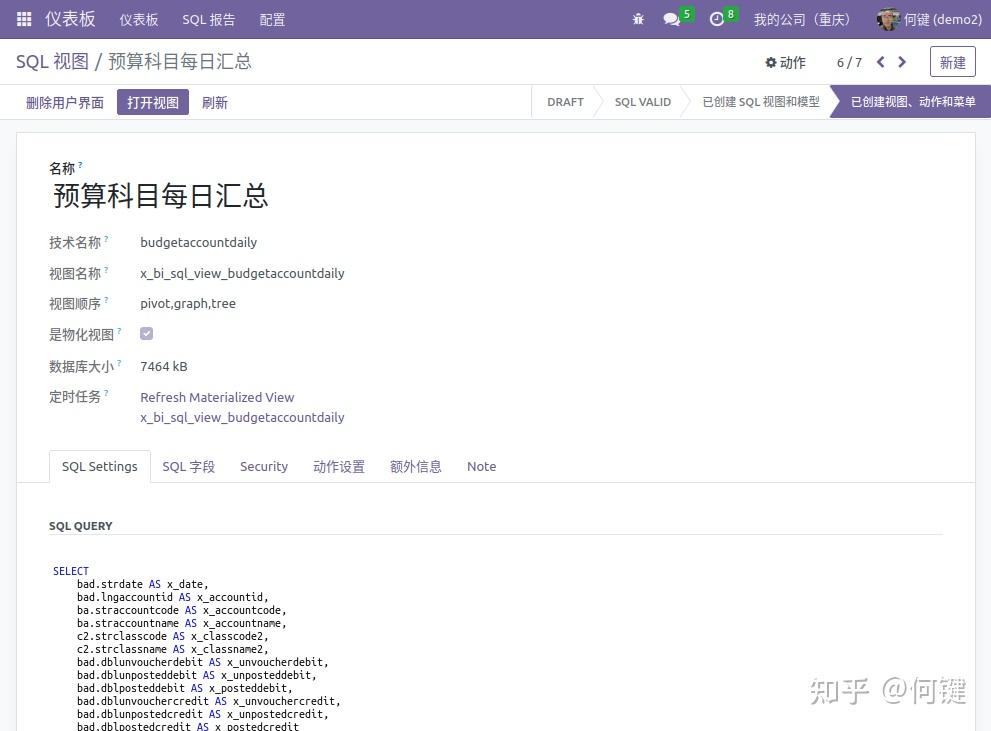Go to next record with right pager arrow

point(902,62)
